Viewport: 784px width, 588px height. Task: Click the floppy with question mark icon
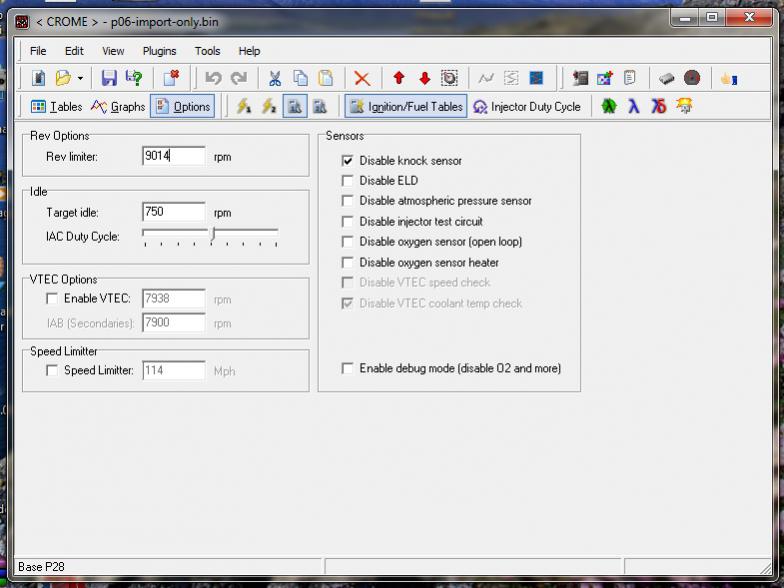(x=134, y=78)
